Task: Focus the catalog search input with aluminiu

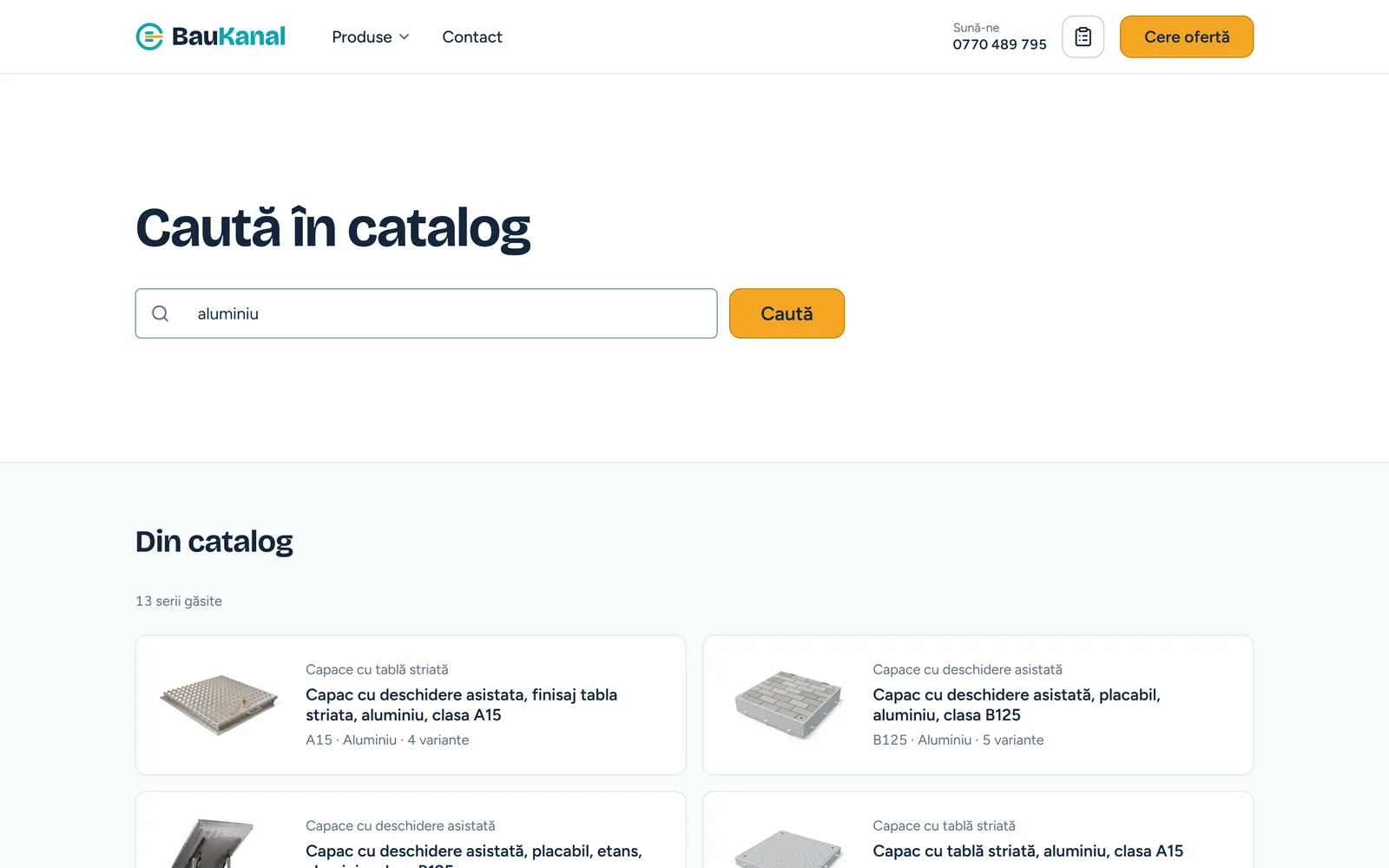Action: (426, 313)
